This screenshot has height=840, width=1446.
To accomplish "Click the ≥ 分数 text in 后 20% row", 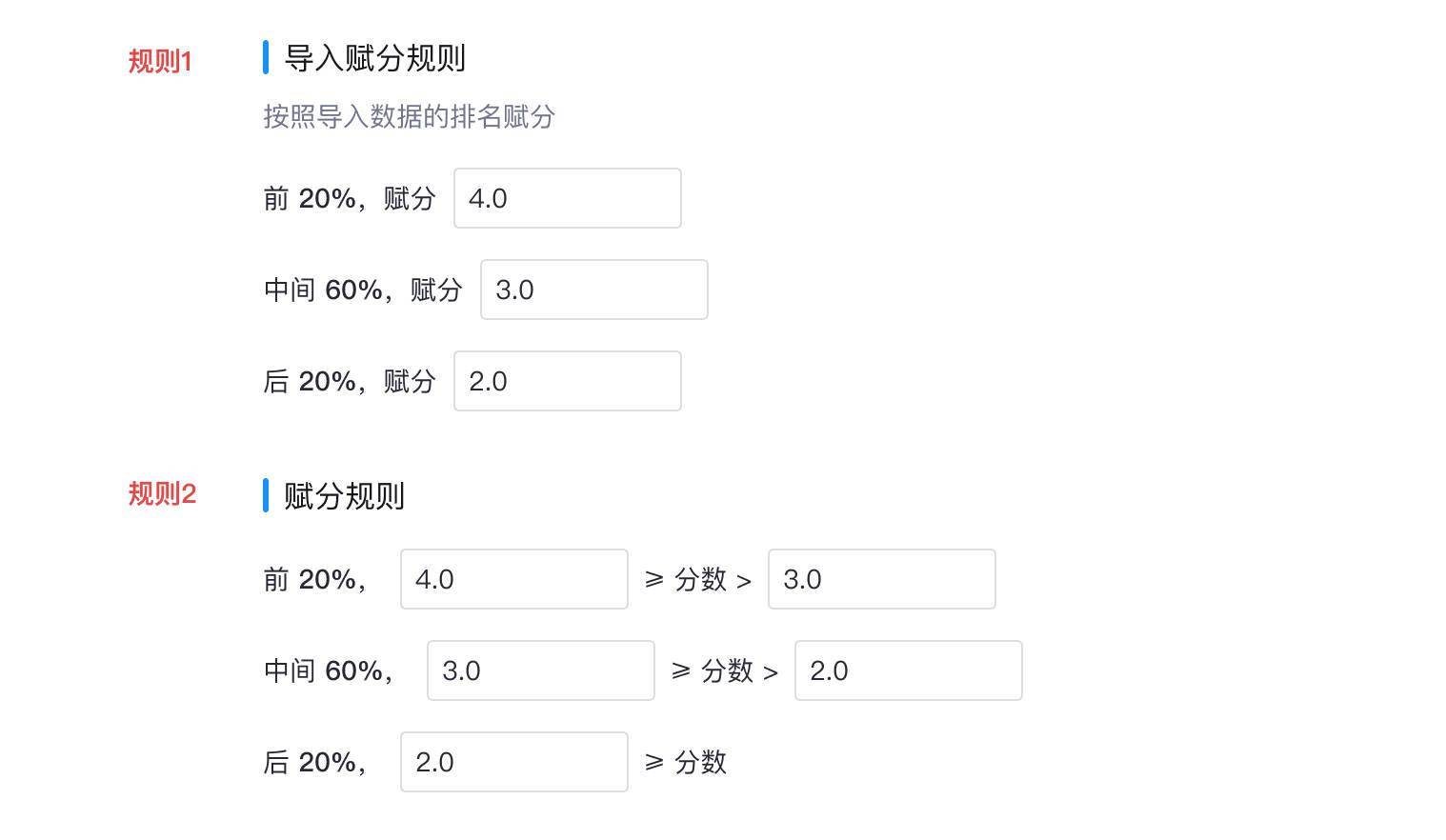I will point(686,762).
